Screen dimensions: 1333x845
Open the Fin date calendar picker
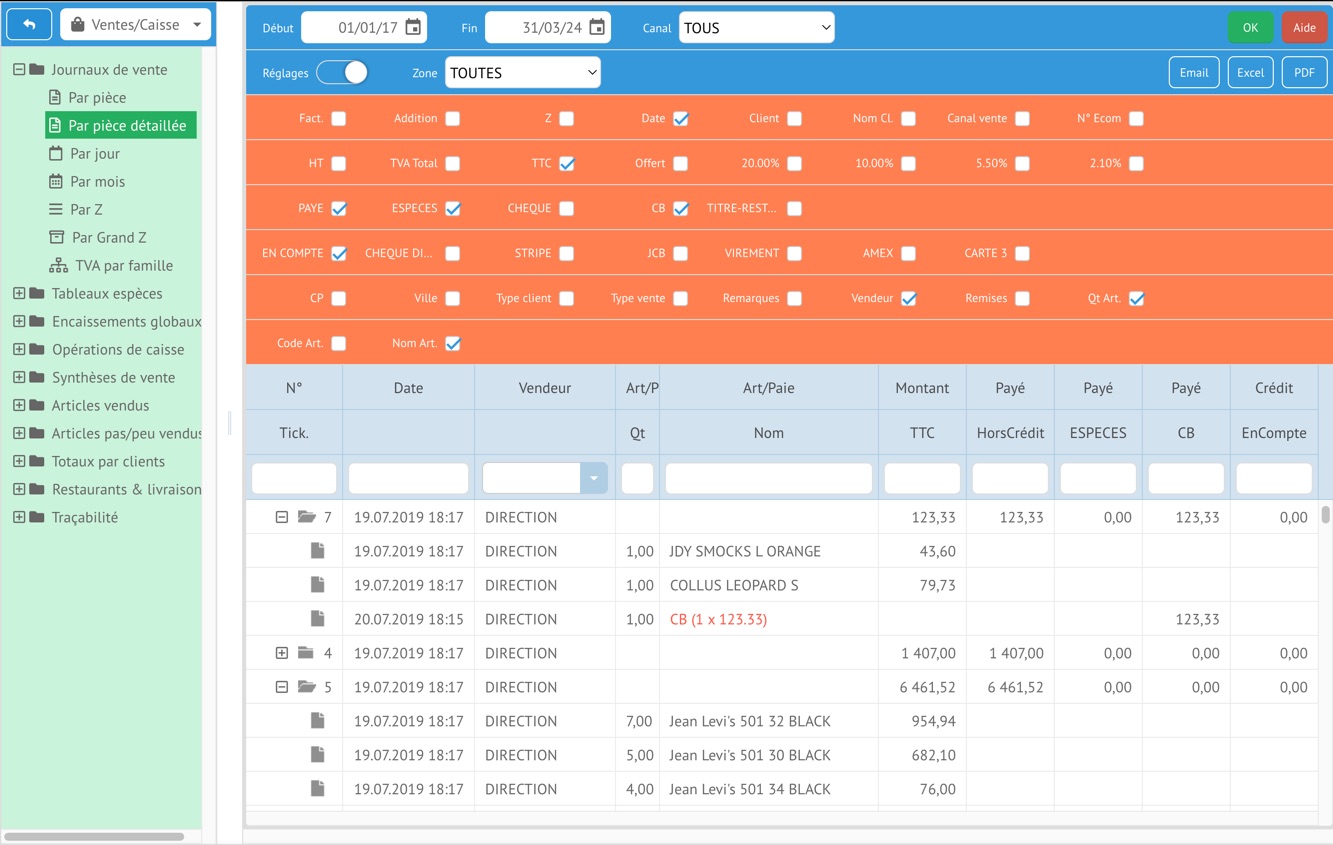pos(597,28)
